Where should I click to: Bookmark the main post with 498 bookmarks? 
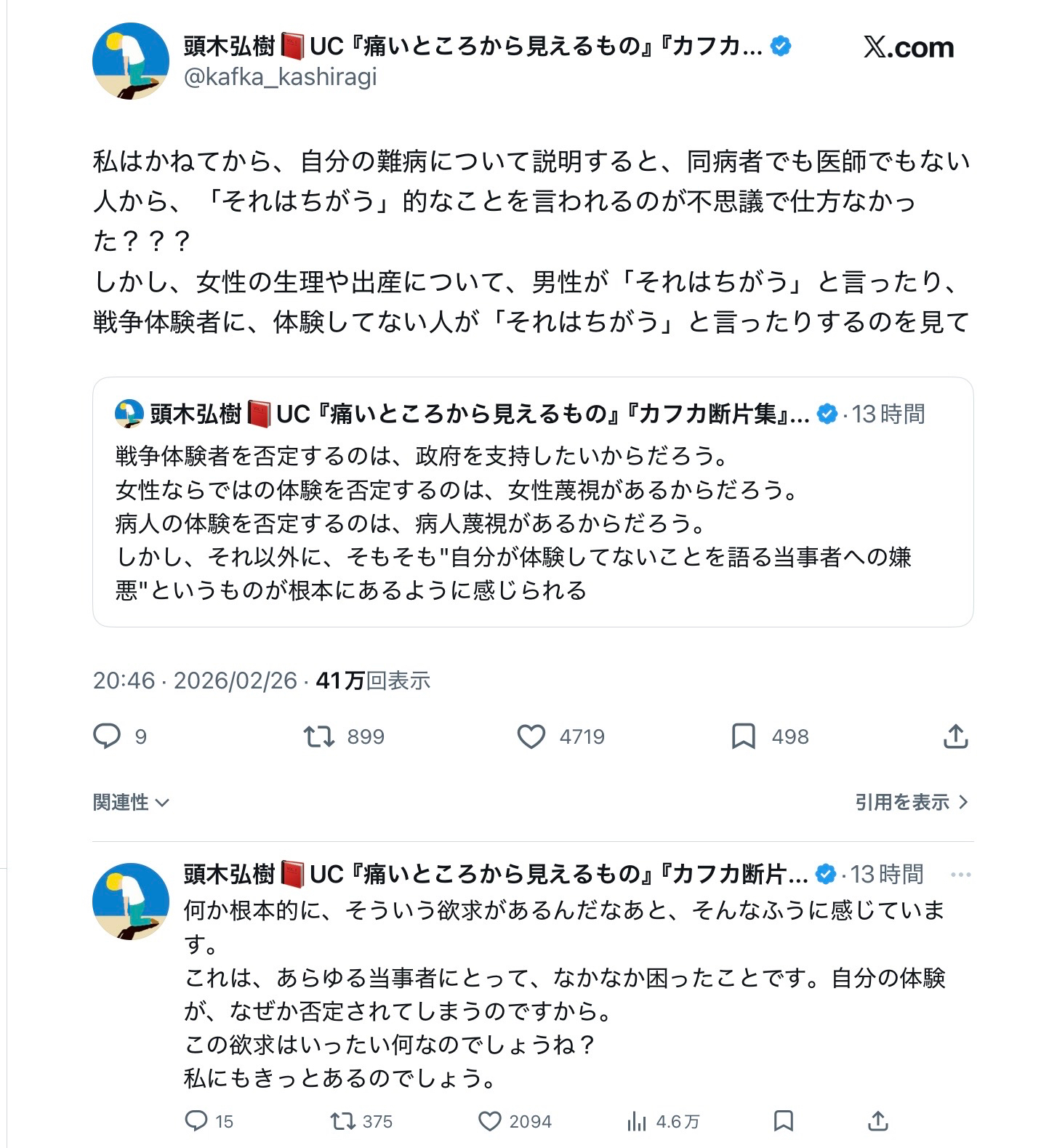pos(743,736)
